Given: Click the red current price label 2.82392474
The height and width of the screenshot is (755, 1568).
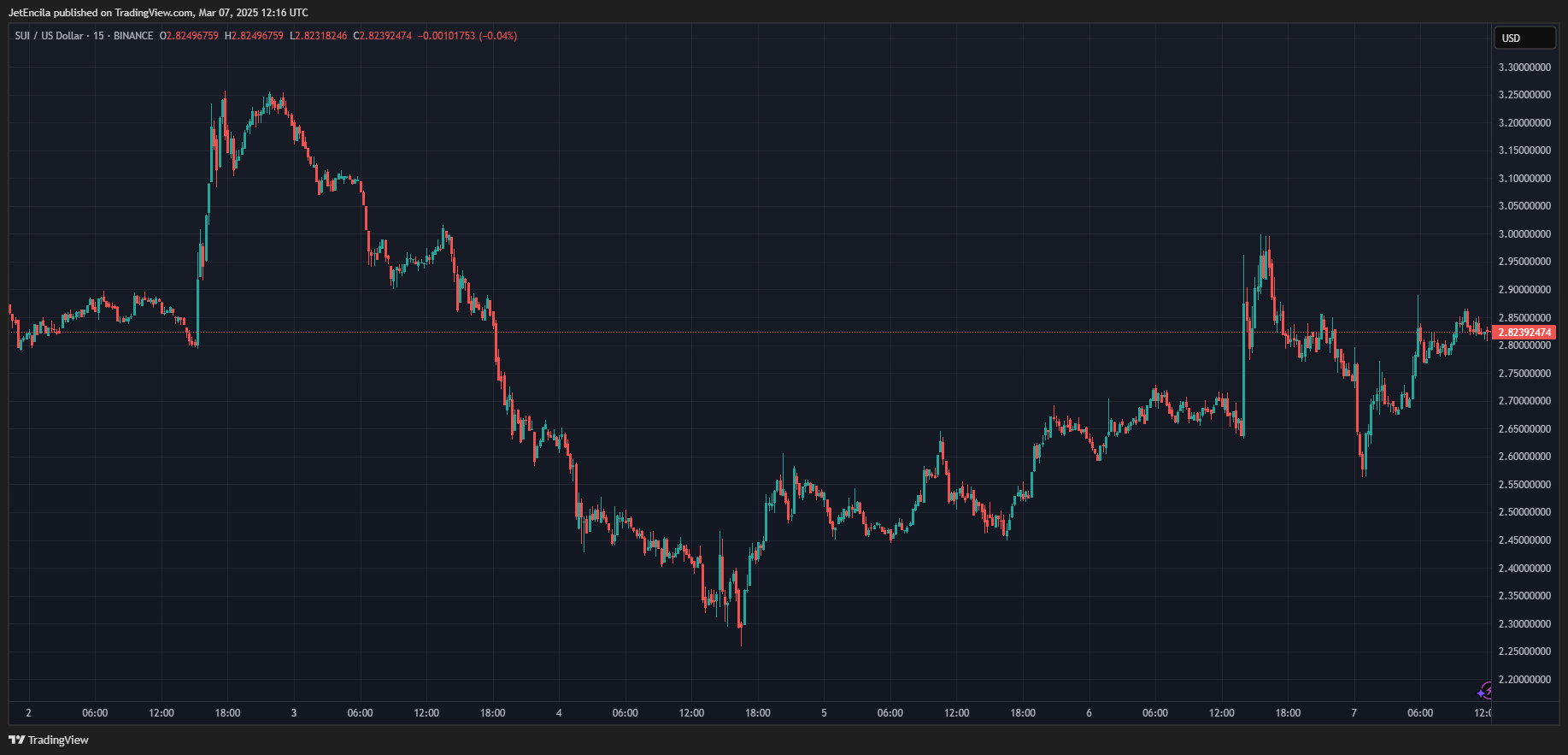Looking at the screenshot, I should [1524, 333].
